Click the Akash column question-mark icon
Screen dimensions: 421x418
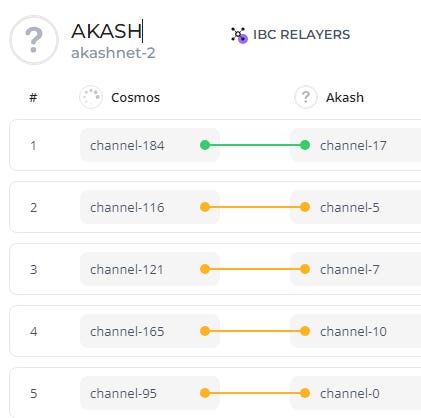click(x=306, y=97)
